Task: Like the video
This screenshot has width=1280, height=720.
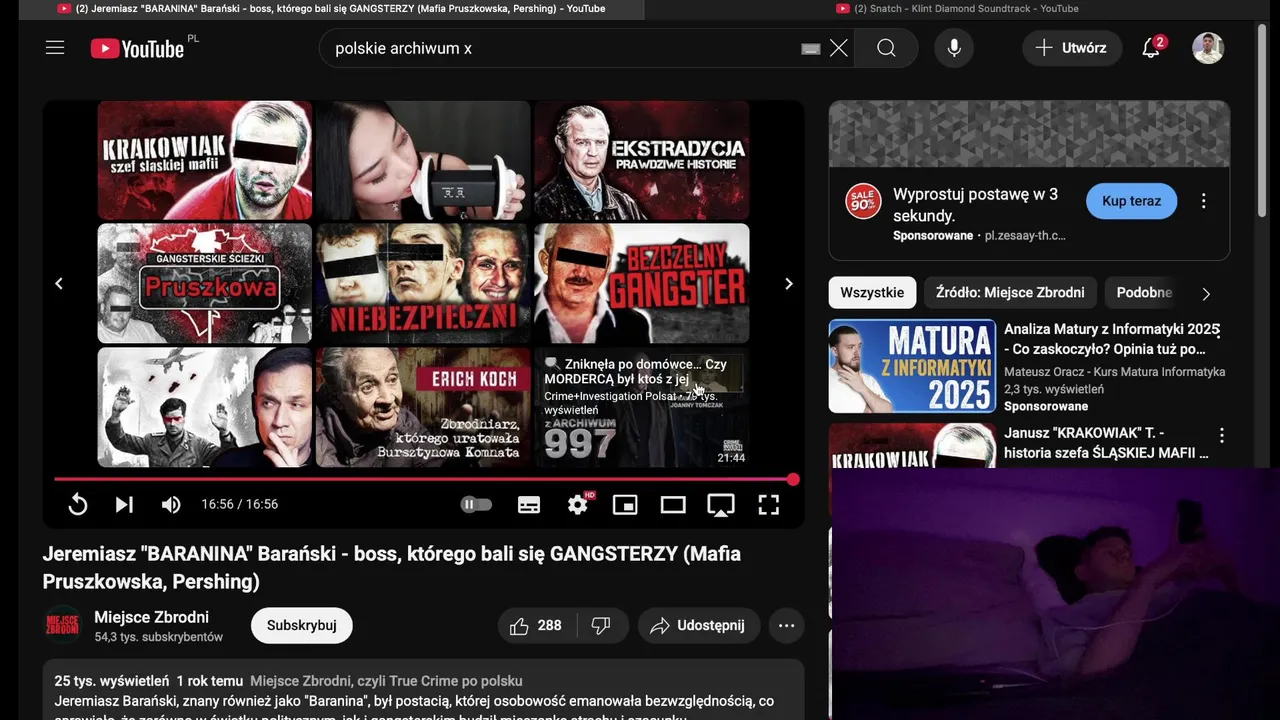Action: (x=535, y=626)
